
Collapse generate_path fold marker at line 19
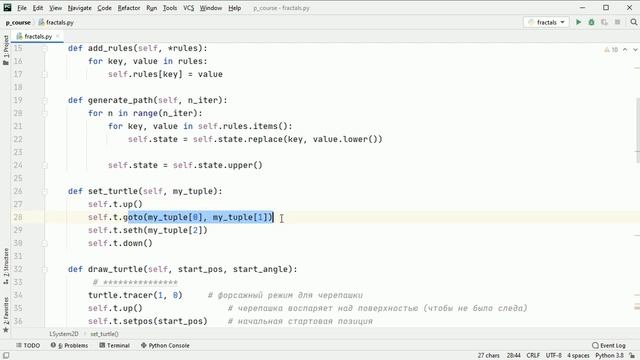tap(44, 100)
